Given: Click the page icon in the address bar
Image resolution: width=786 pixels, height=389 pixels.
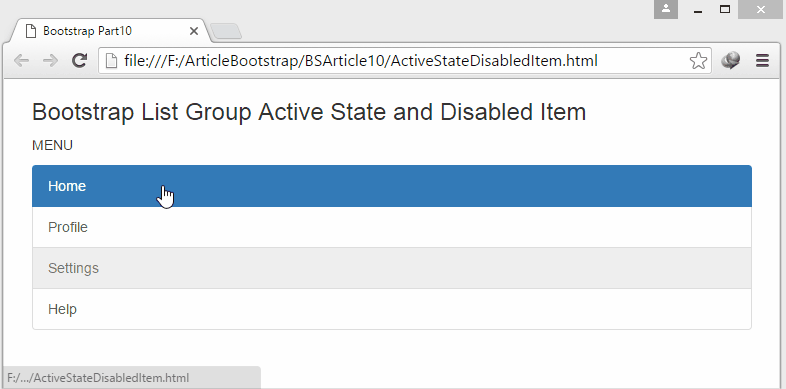Looking at the screenshot, I should coord(113,61).
